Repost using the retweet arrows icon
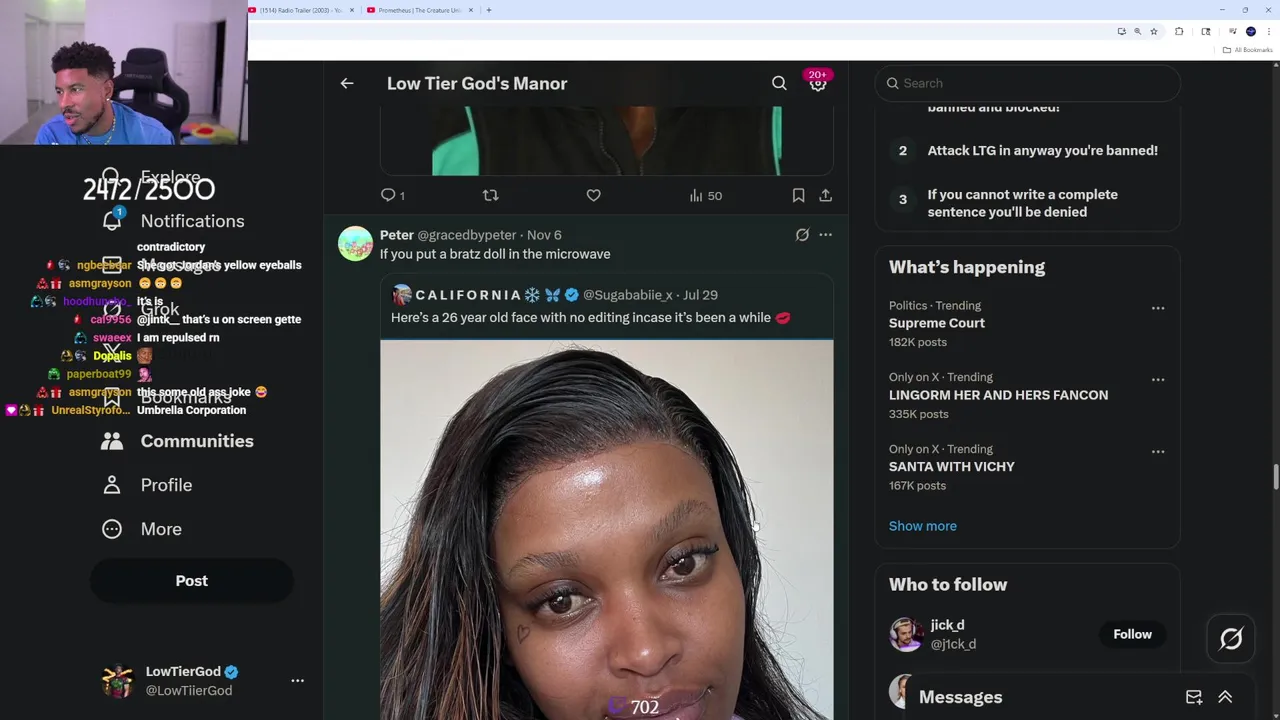The height and width of the screenshot is (720, 1280). 490,195
